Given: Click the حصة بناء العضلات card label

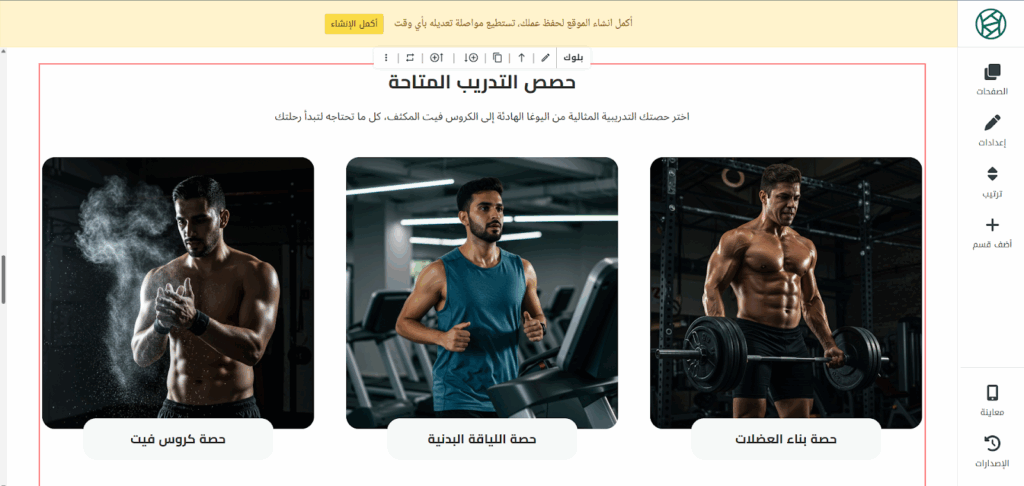Looking at the screenshot, I should click(786, 439).
